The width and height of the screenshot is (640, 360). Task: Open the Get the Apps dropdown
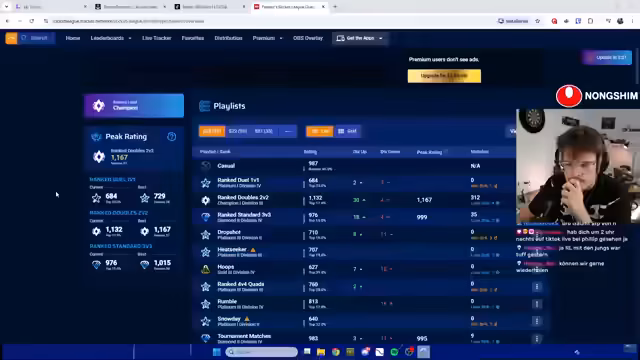pos(360,38)
